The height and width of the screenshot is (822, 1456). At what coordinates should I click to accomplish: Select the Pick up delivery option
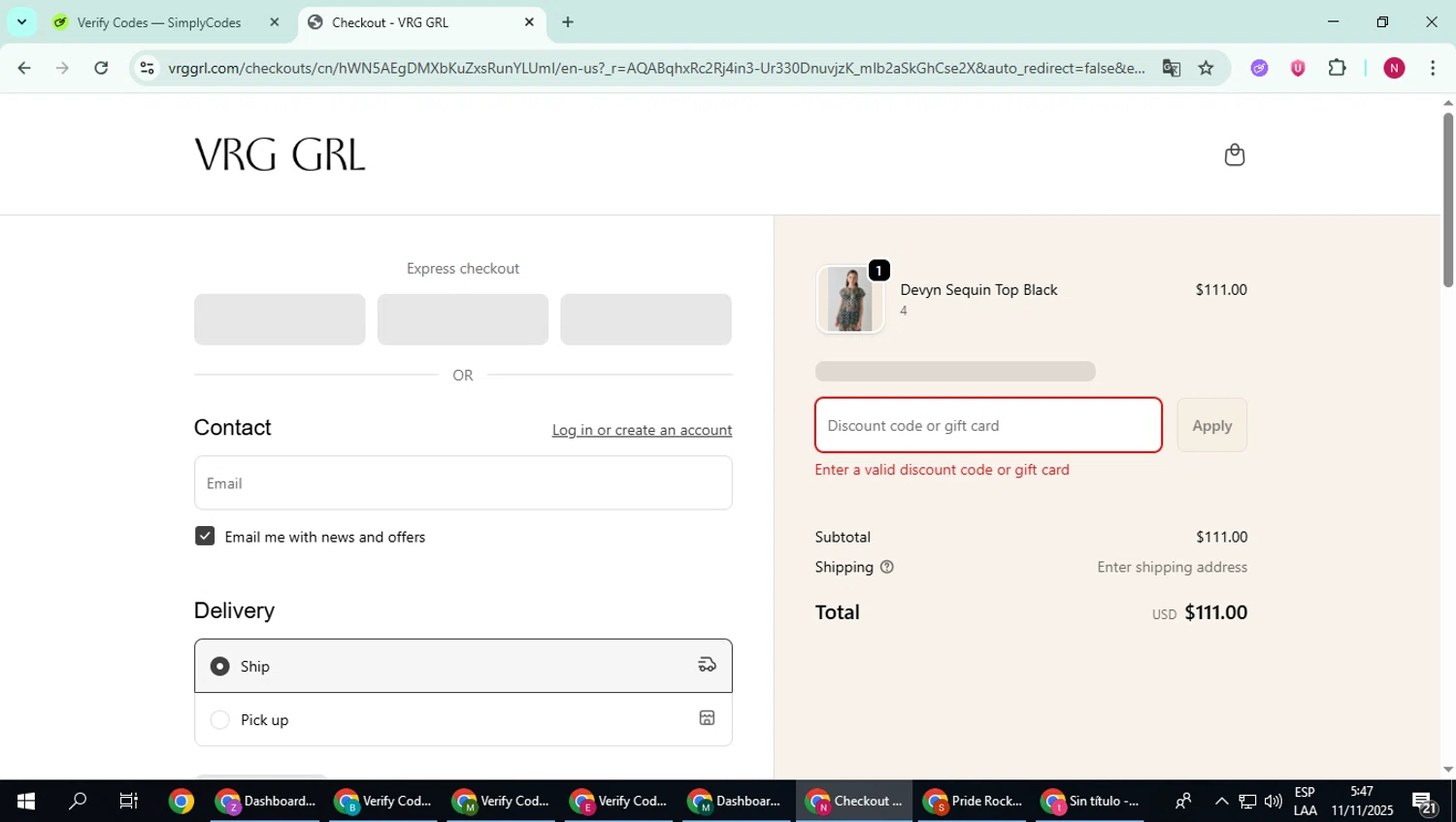pos(463,719)
